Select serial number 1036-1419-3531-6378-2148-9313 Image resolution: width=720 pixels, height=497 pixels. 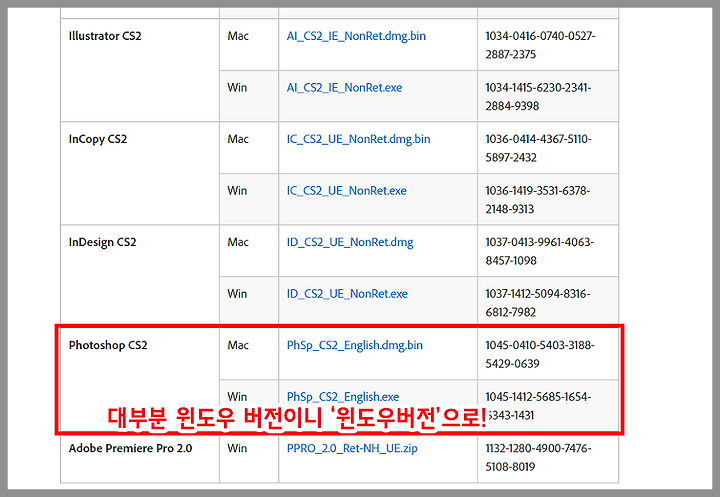(538, 199)
